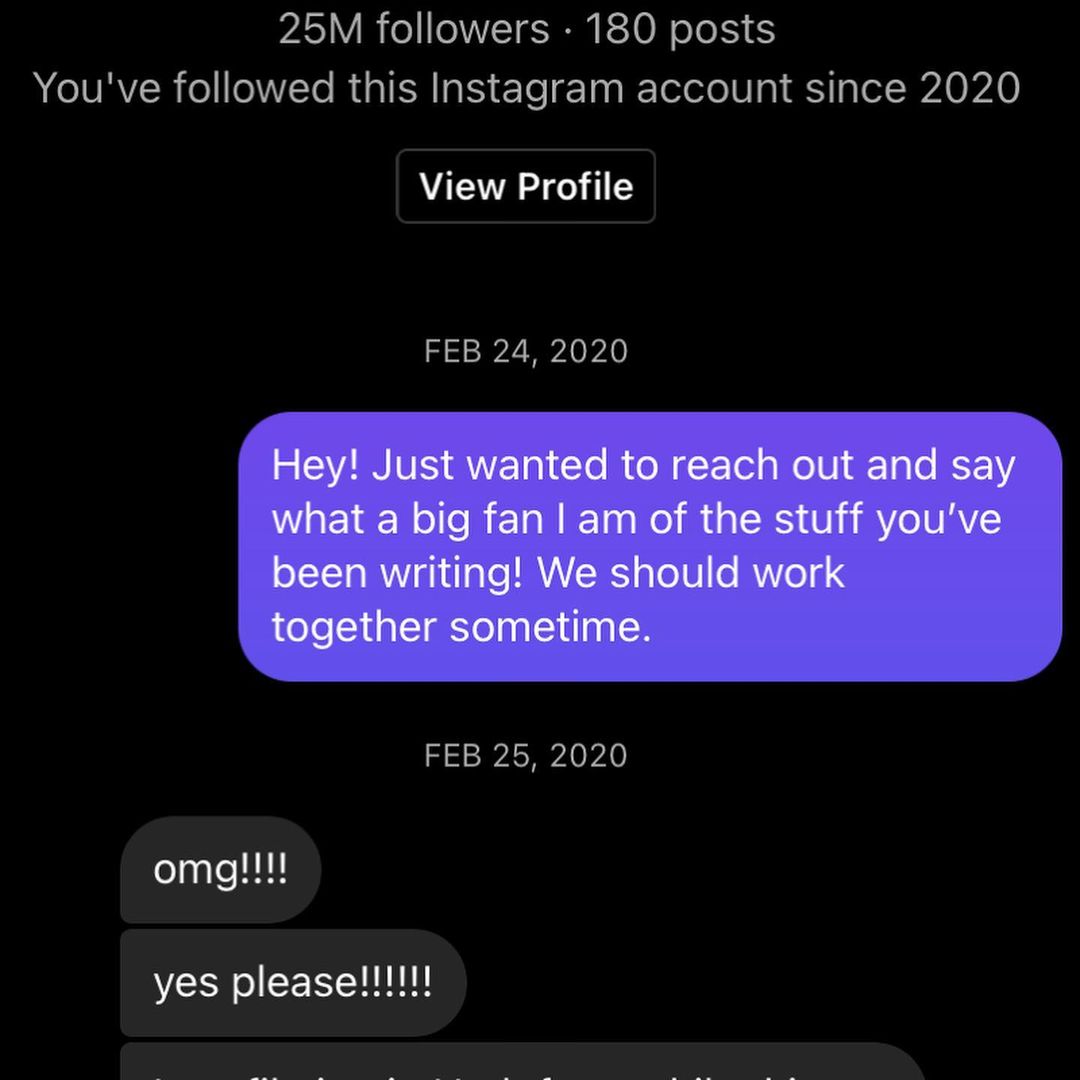
Task: Click the "omg!!!!" received message bubble
Action: (220, 870)
